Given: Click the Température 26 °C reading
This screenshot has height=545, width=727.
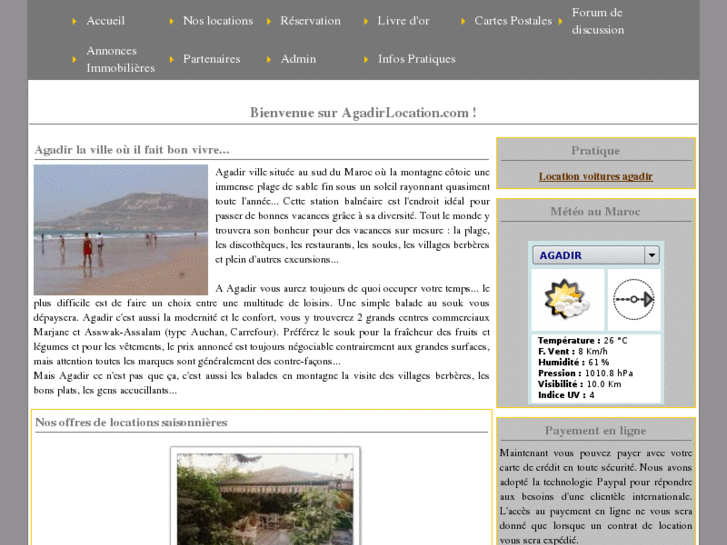Looking at the screenshot, I should pos(582,340).
